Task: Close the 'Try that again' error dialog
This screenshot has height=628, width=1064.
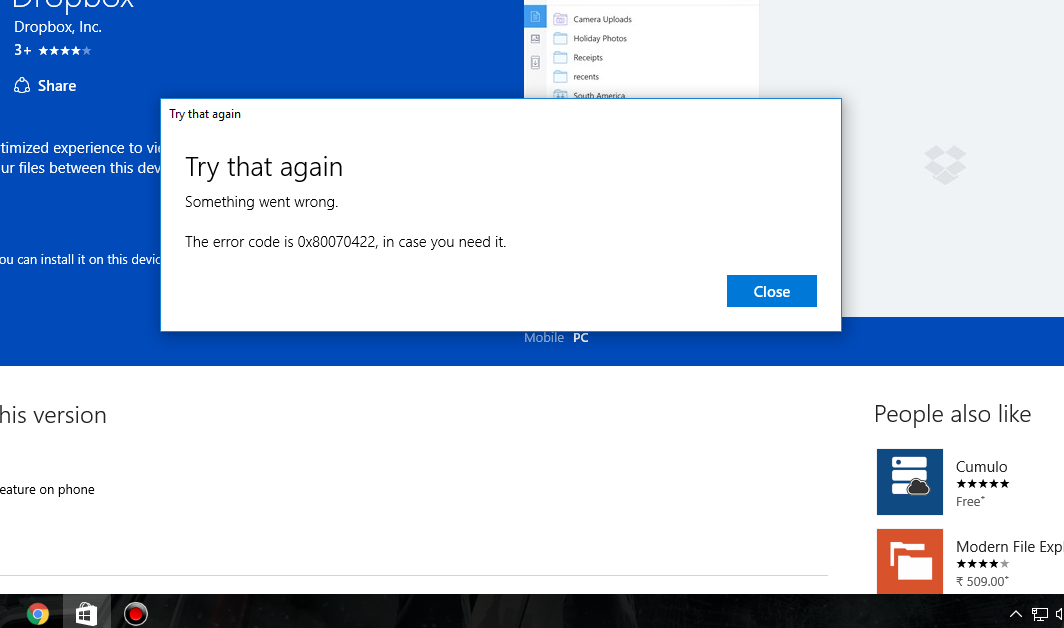Action: [772, 291]
